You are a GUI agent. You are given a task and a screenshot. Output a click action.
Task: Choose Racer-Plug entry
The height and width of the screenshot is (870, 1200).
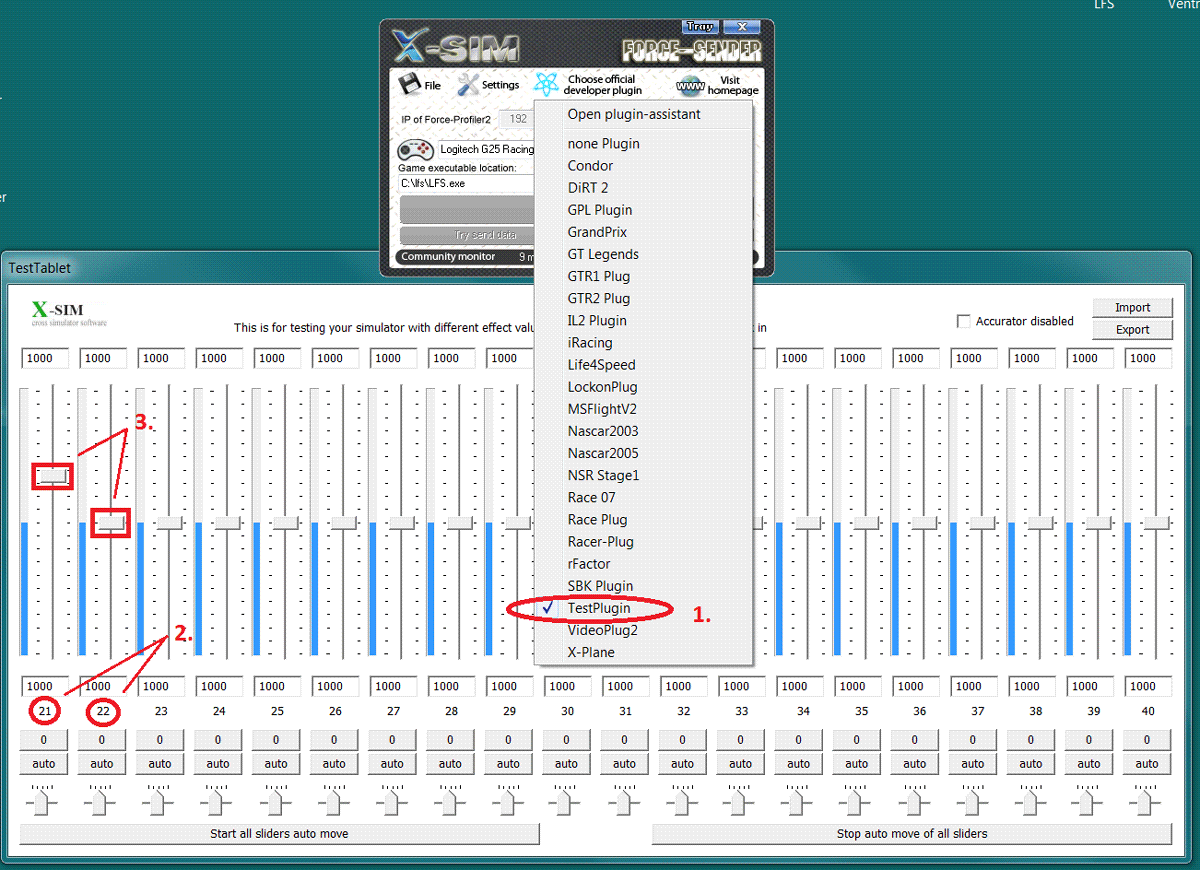600,541
